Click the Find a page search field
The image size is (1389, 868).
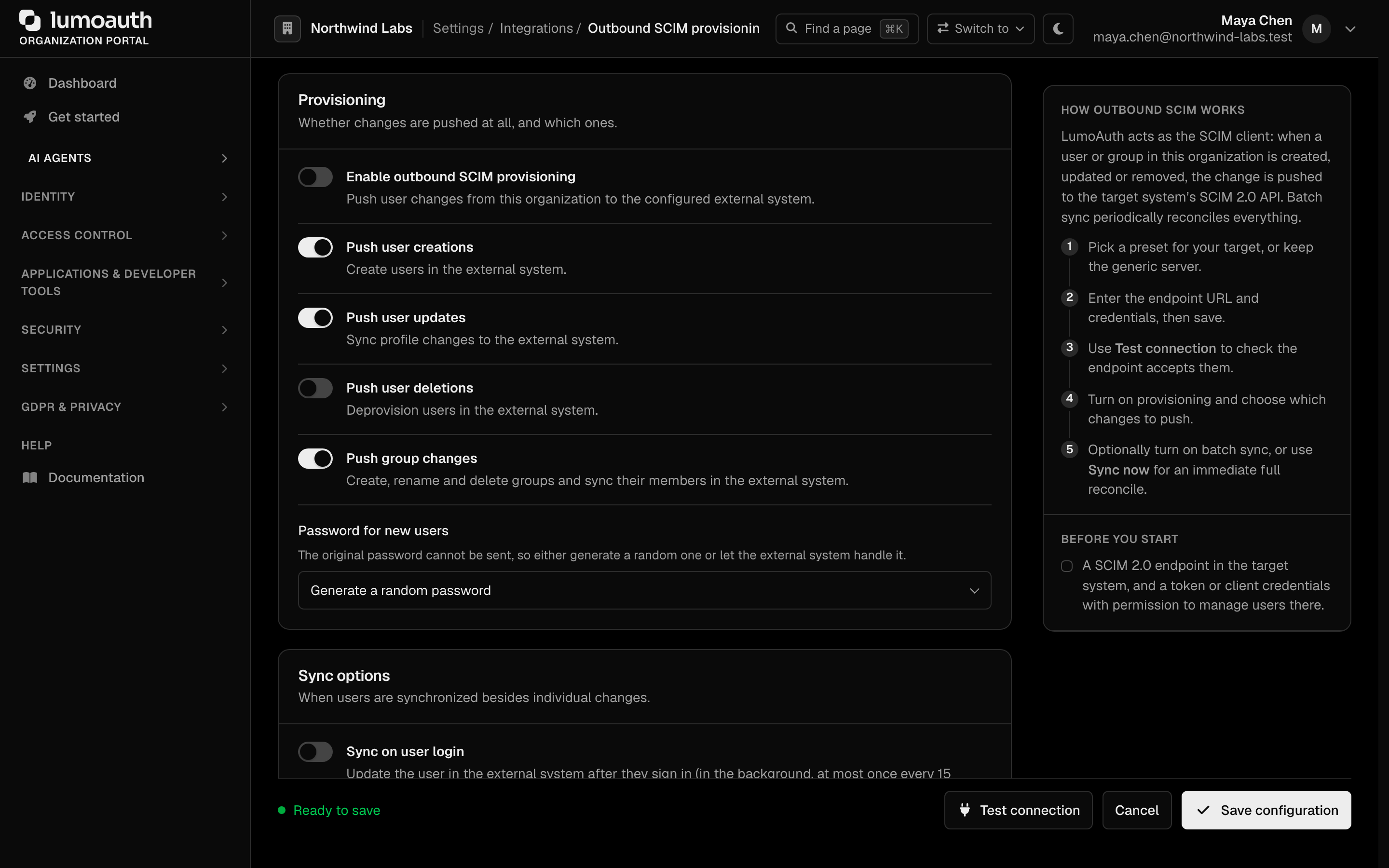coord(846,28)
